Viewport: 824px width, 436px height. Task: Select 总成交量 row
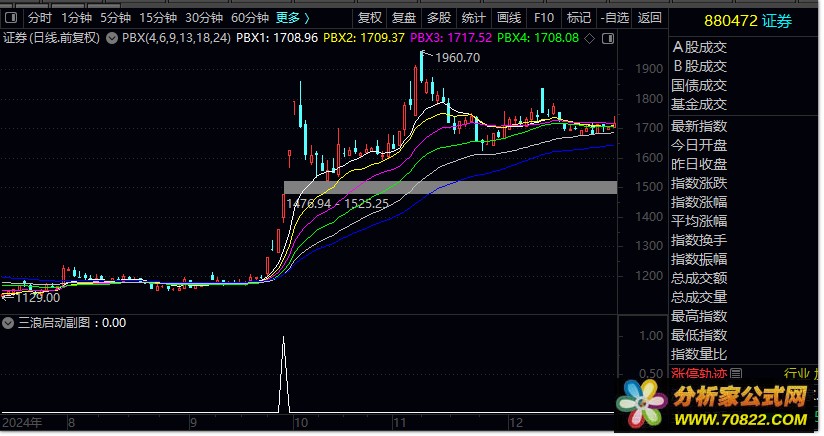[699, 297]
